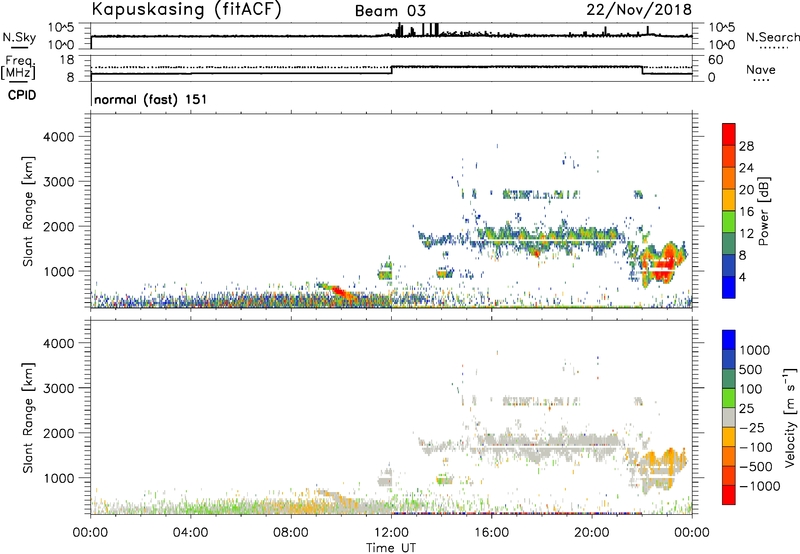This screenshot has width=800, height=554.
Task: Select the 'Kapuskasing (fitACF)' title text
Action: pyautogui.click(x=186, y=9)
